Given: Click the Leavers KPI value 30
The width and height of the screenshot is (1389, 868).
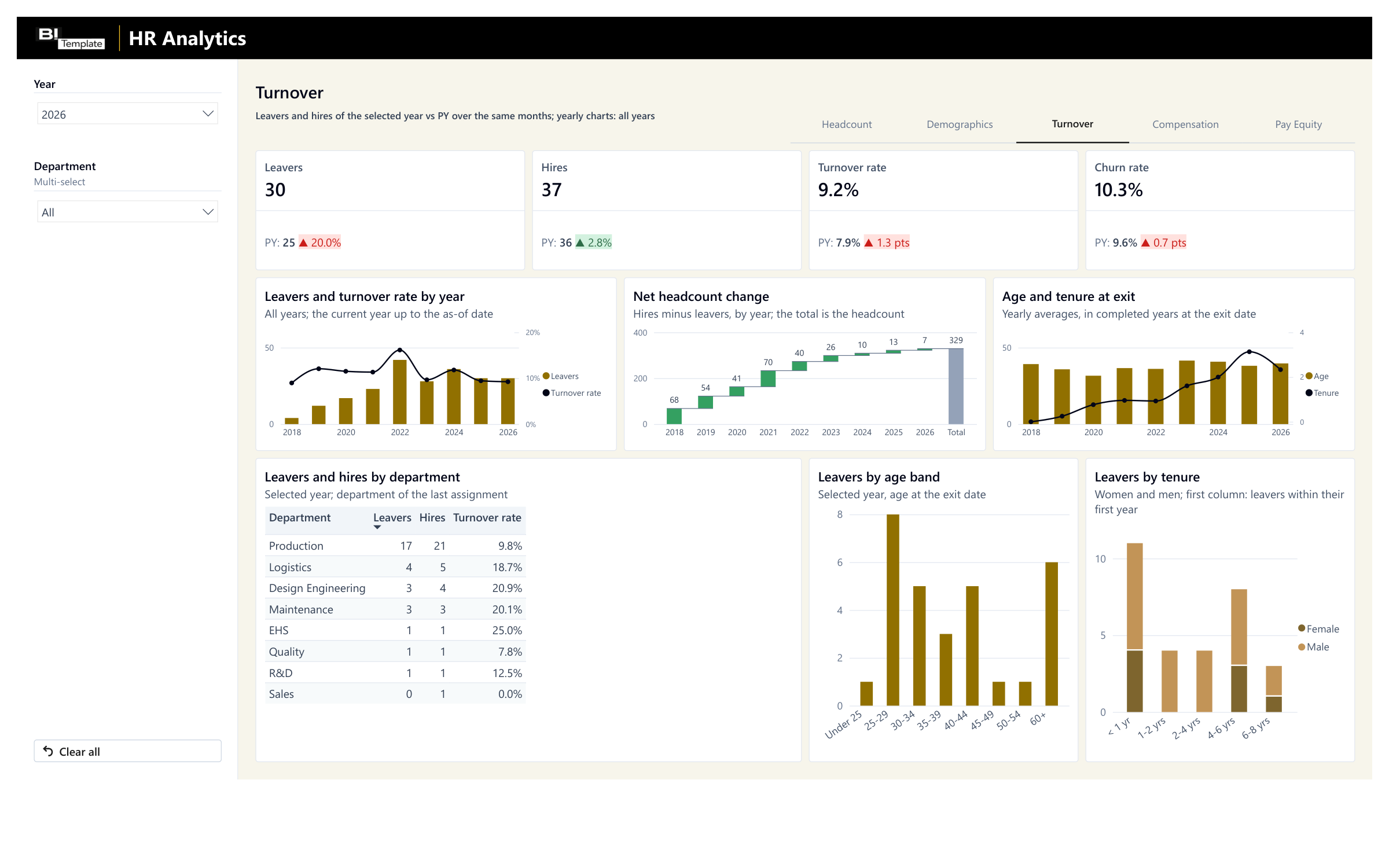Looking at the screenshot, I should (x=275, y=190).
